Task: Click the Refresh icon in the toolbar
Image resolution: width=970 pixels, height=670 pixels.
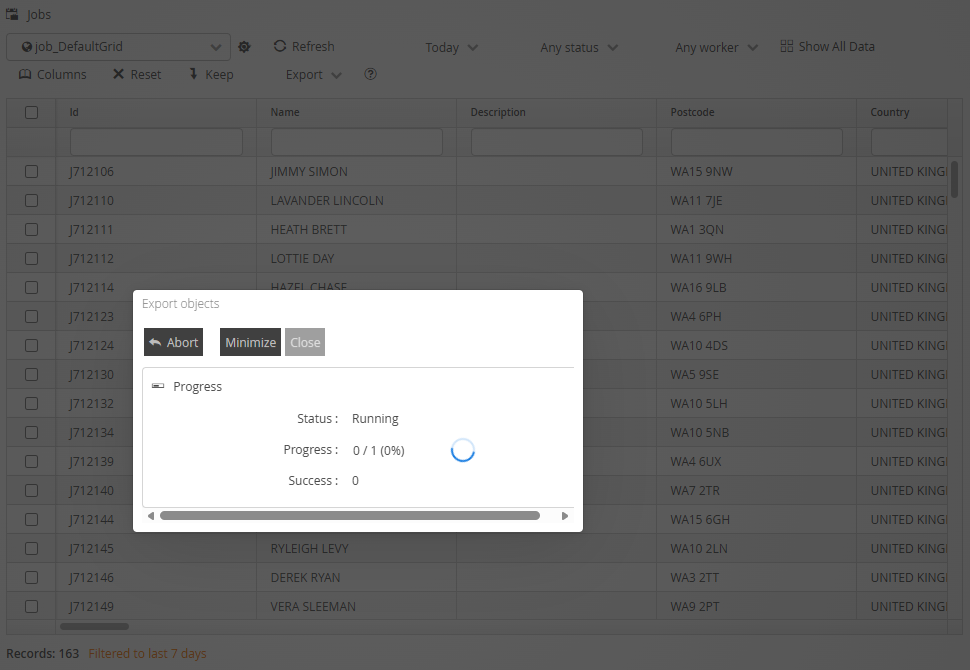Action: 280,46
